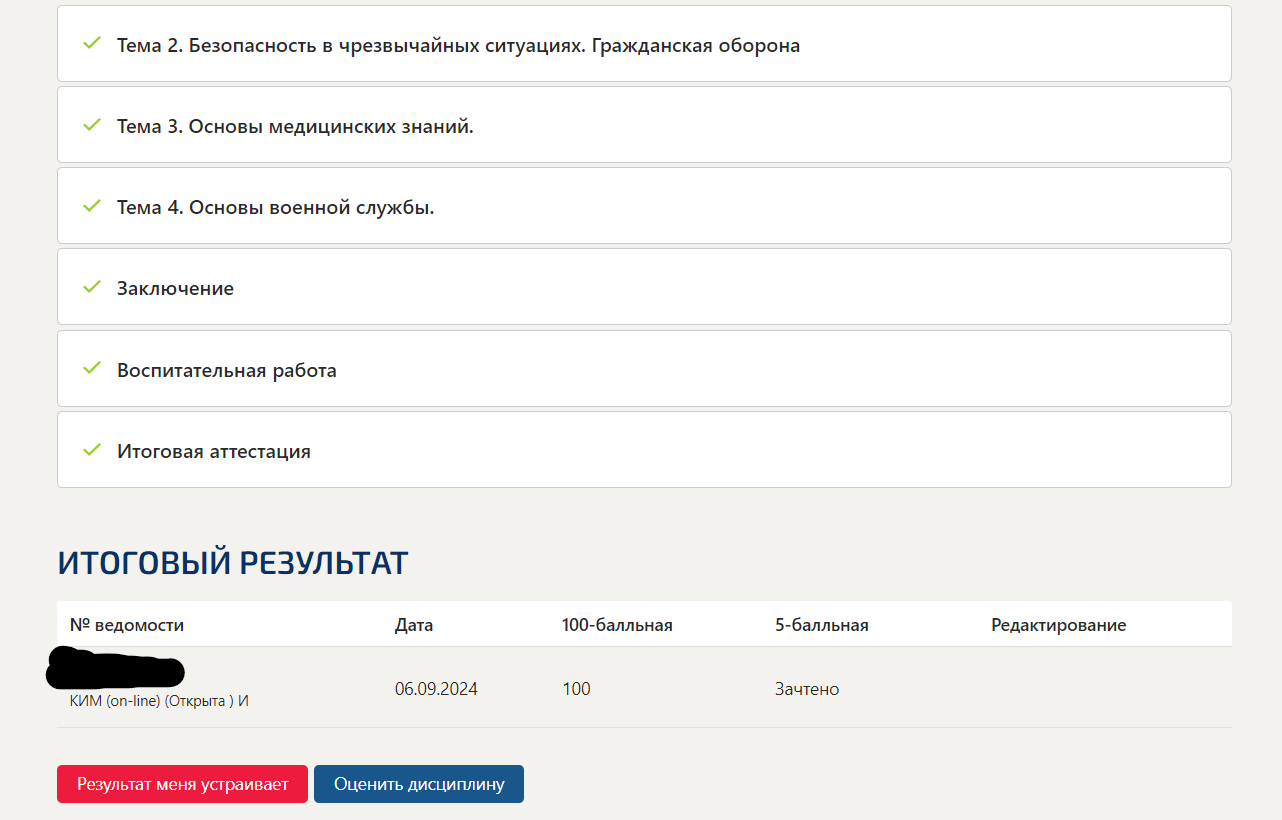The image size is (1282, 820).
Task: Select the Зачтено grade cell in results table
Action: [806, 688]
